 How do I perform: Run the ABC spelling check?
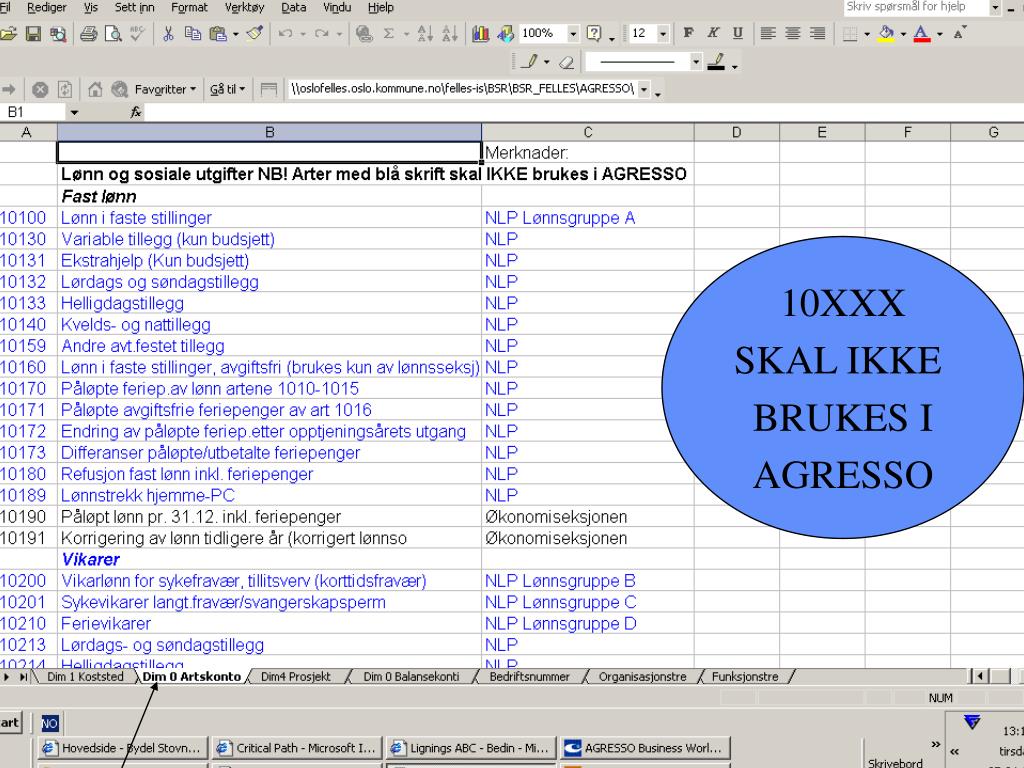point(137,33)
